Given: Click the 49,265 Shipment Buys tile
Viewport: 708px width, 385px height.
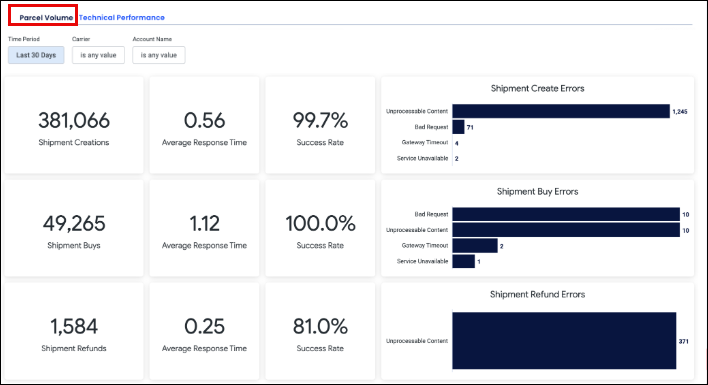Looking at the screenshot, I should [74, 228].
